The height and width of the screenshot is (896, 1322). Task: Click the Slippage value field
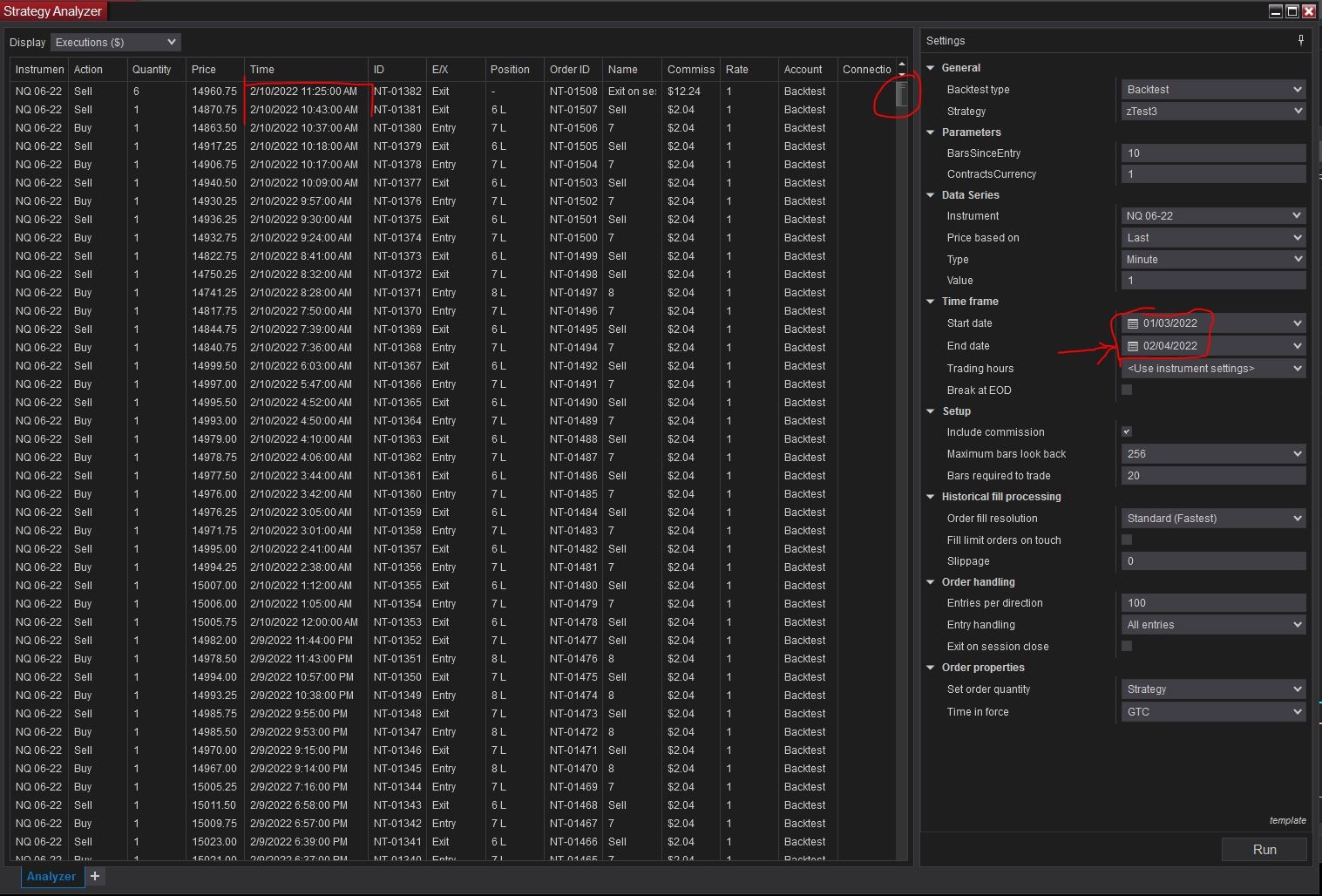pyautogui.click(x=1213, y=560)
